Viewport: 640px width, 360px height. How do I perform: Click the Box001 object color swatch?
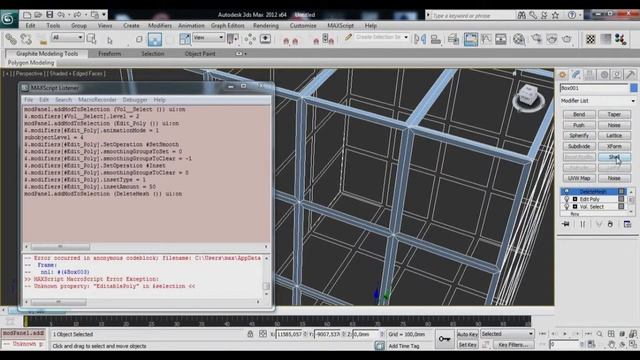click(x=633, y=88)
